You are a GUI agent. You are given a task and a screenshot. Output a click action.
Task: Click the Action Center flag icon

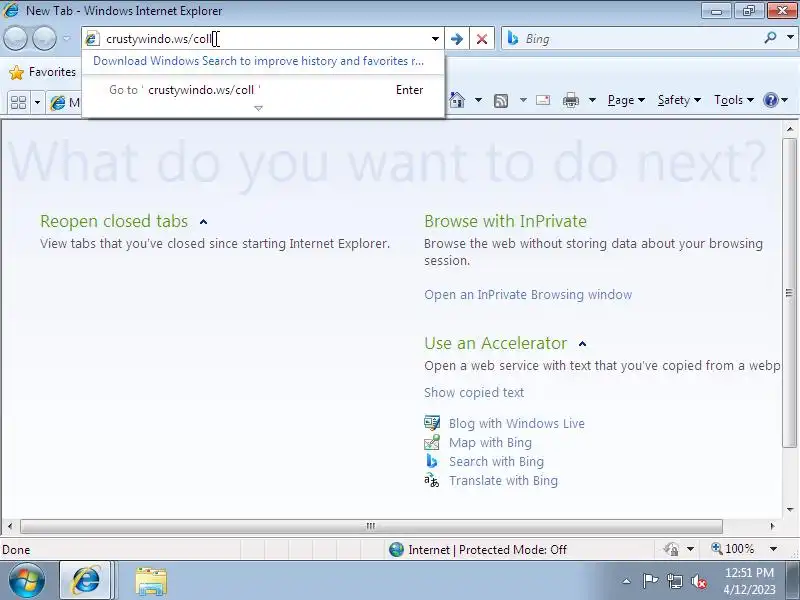point(650,581)
